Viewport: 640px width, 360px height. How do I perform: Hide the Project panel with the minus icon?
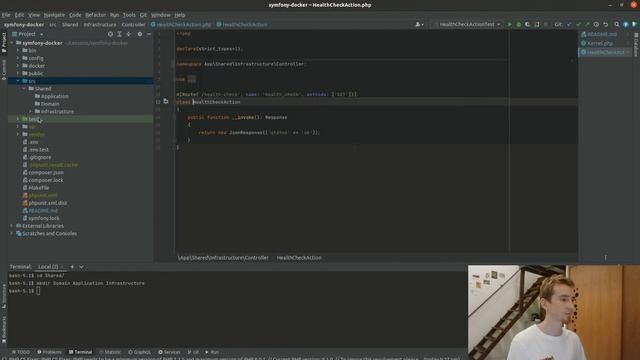pyautogui.click(x=149, y=34)
